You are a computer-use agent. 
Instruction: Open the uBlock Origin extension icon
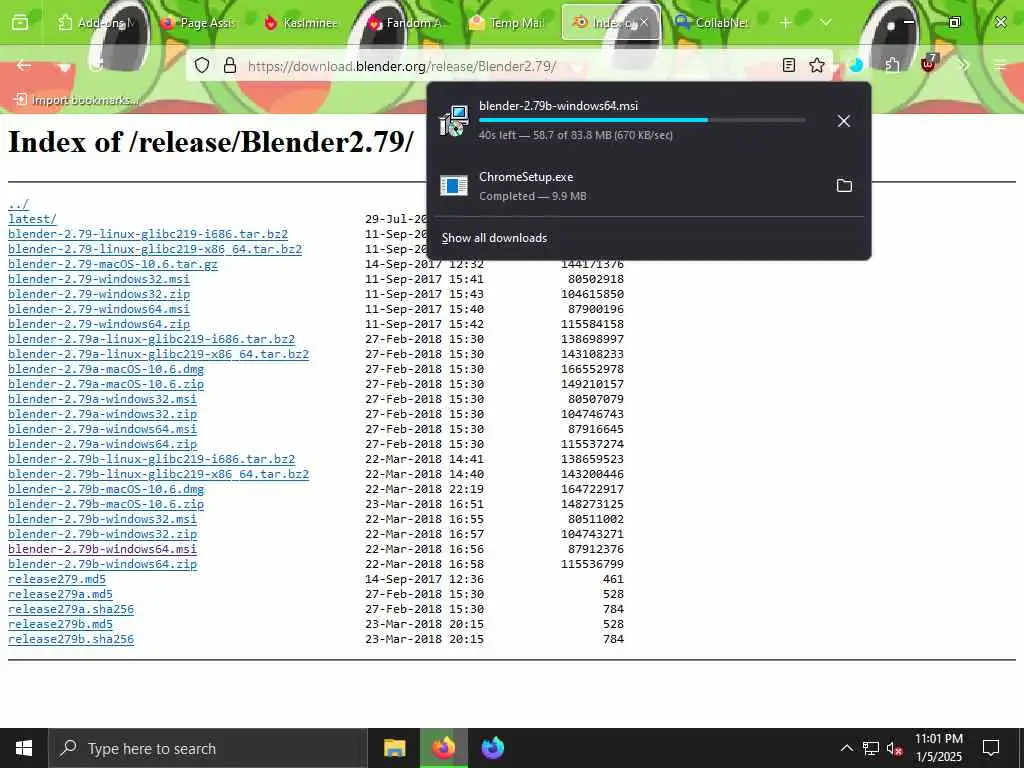[928, 64]
